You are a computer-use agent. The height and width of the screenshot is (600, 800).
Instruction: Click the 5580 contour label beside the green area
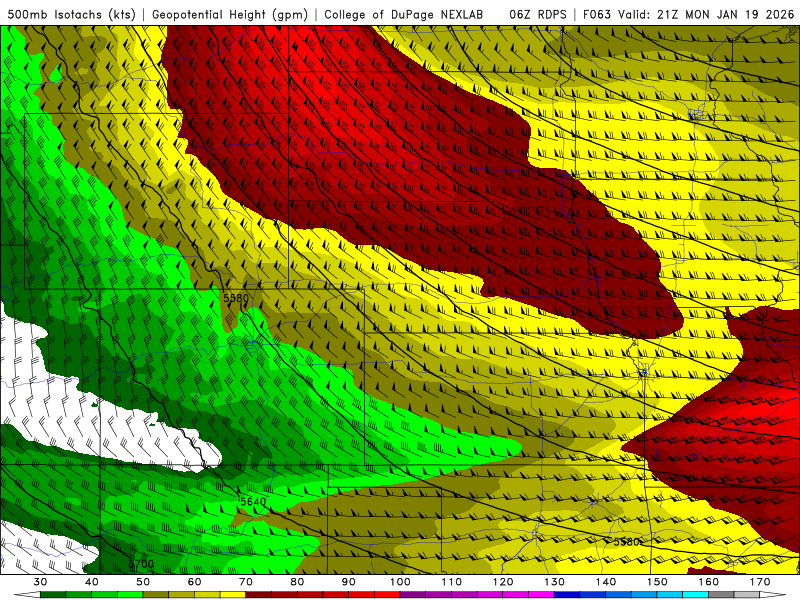point(236,297)
